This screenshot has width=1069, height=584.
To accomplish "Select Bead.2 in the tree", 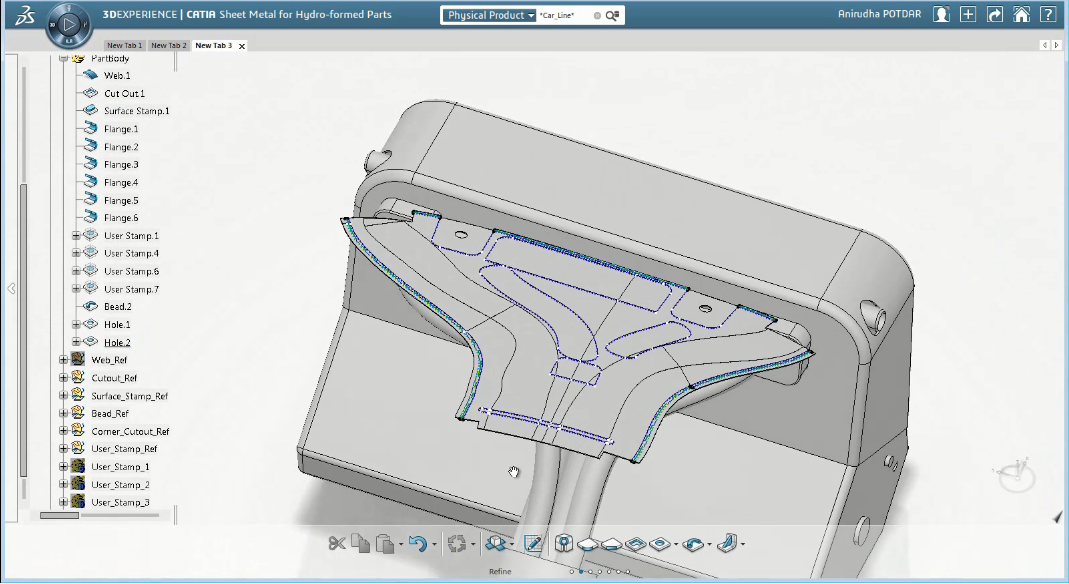I will point(117,307).
